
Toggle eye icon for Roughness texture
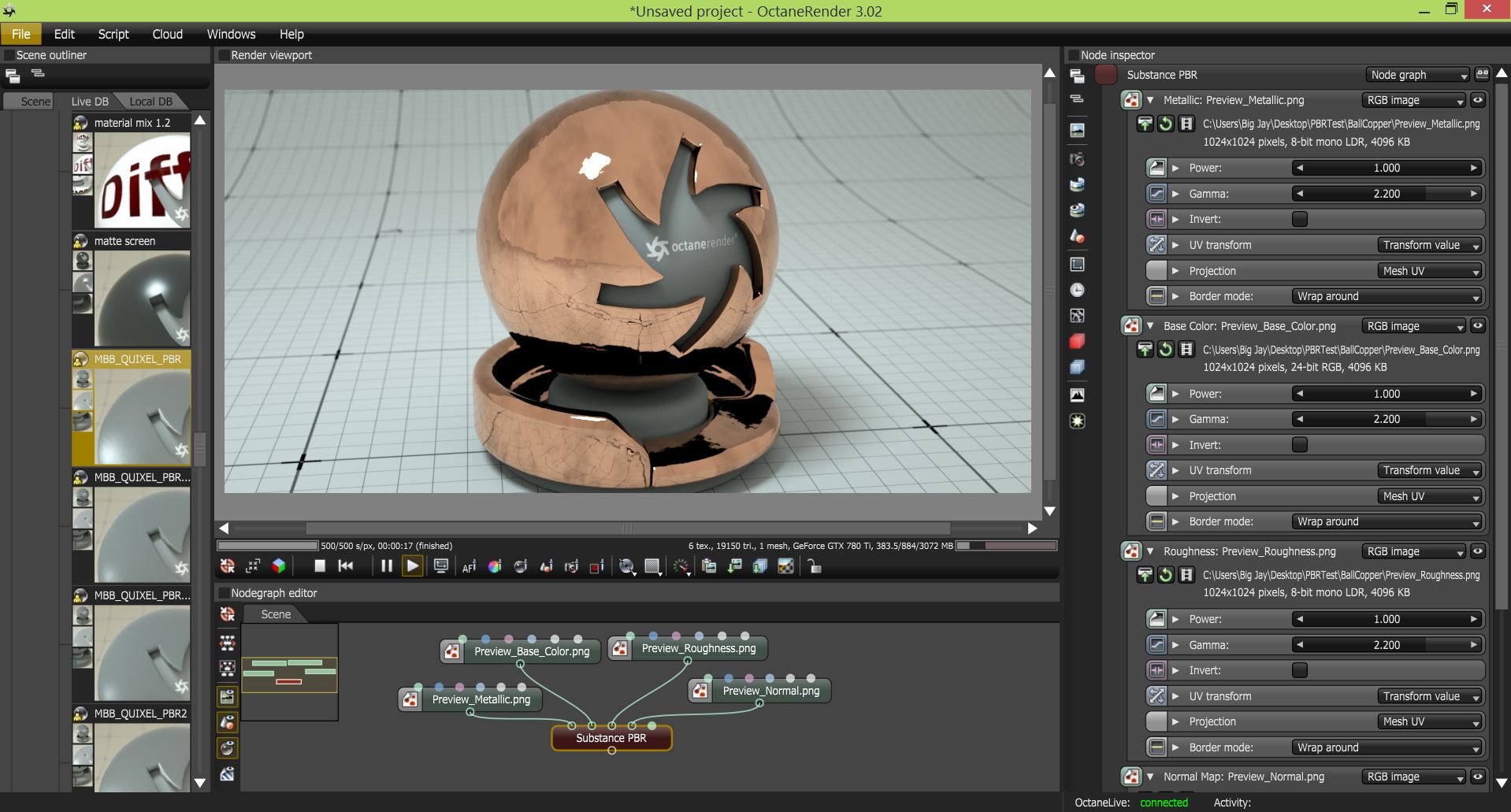[1478, 551]
